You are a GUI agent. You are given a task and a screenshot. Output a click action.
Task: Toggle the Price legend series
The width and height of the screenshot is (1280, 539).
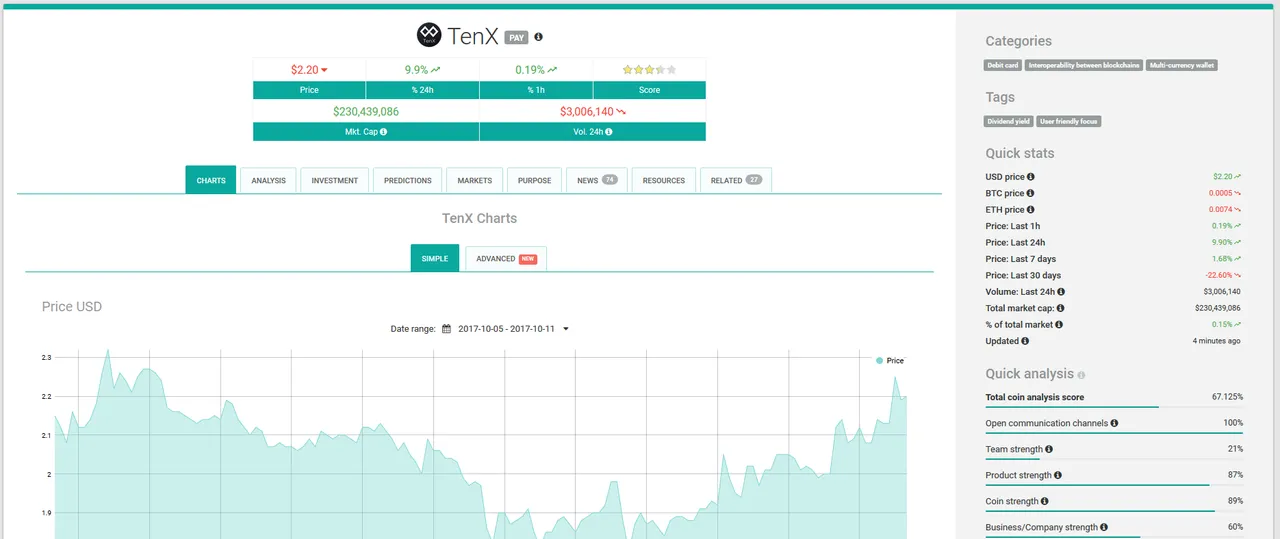889,360
